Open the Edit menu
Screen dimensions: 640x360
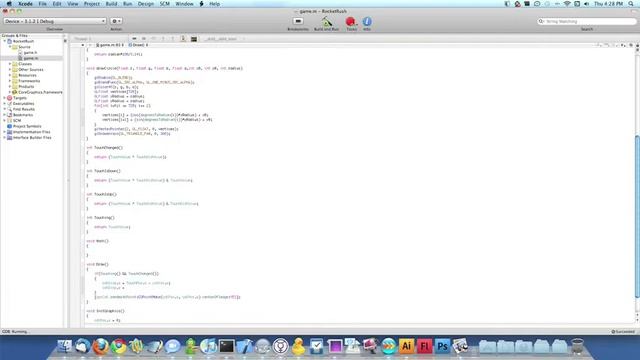(57, 4)
